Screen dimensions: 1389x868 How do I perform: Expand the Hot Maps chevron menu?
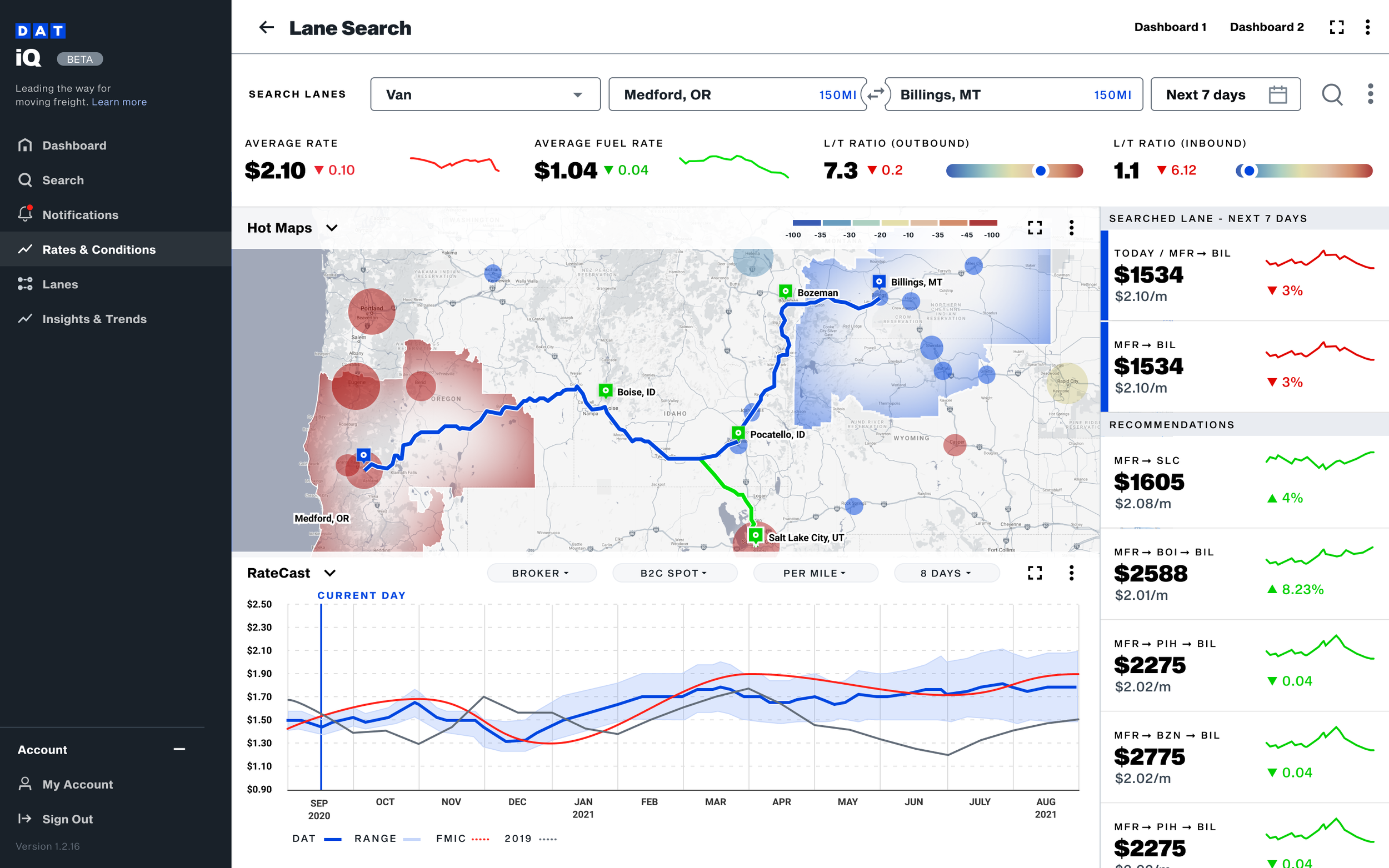point(331,228)
